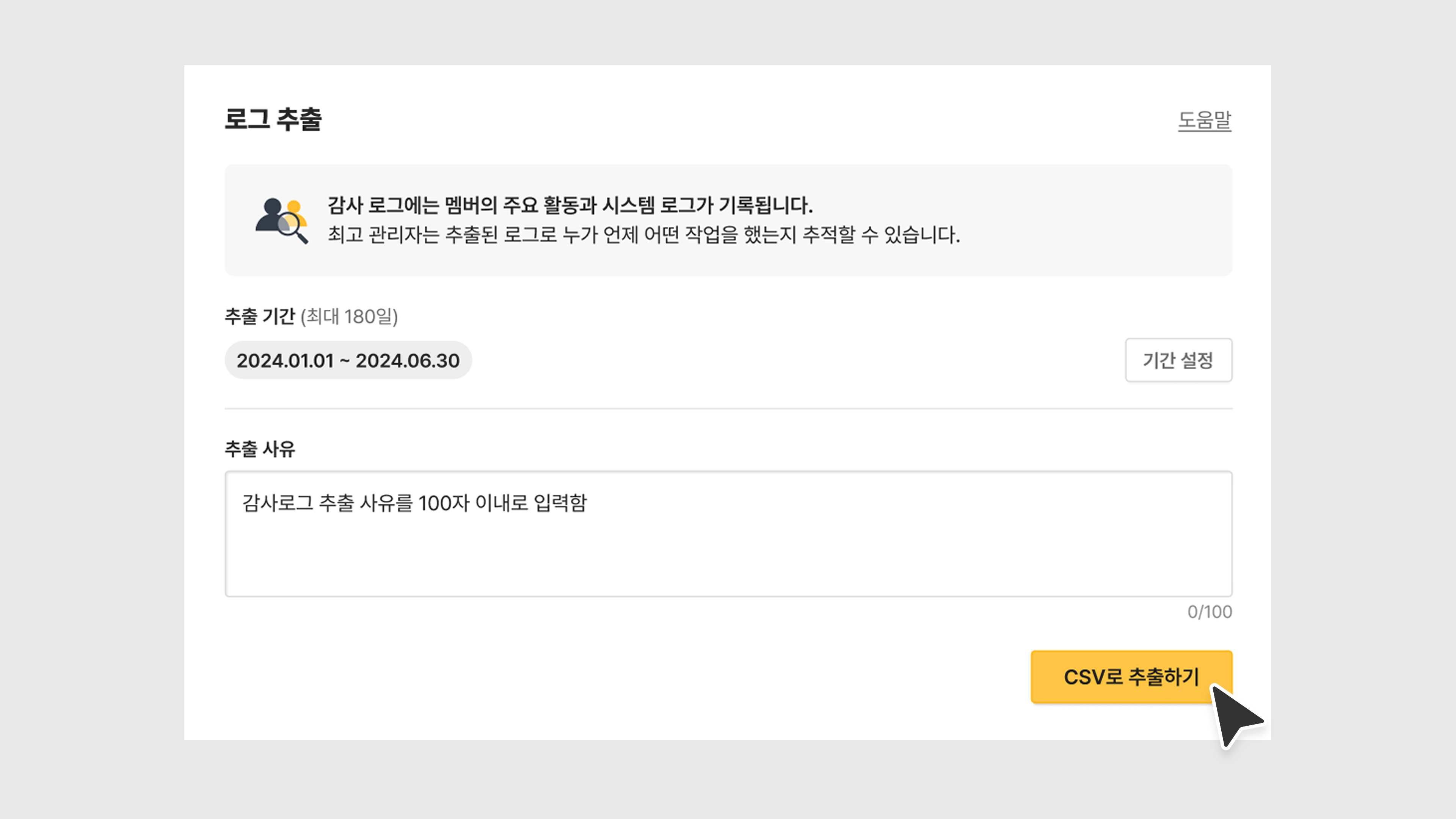Click the 최고 관리자는 description line

pos(643,235)
